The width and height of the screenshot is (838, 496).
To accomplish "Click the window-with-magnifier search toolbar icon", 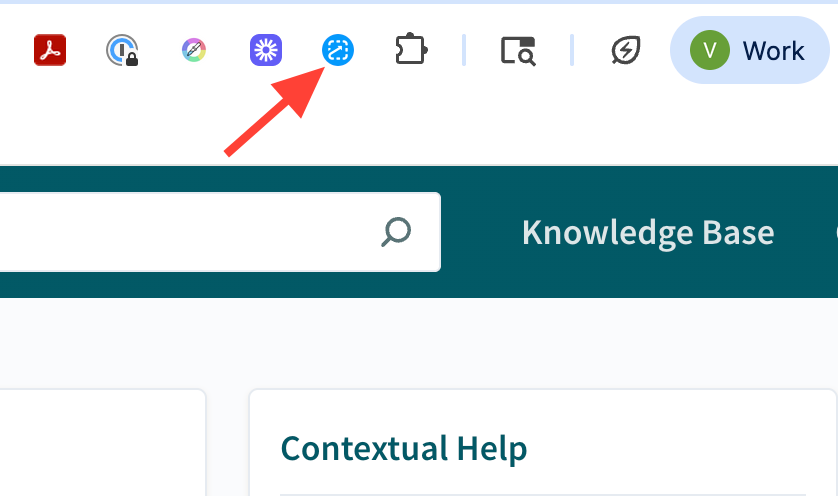I will tap(518, 51).
